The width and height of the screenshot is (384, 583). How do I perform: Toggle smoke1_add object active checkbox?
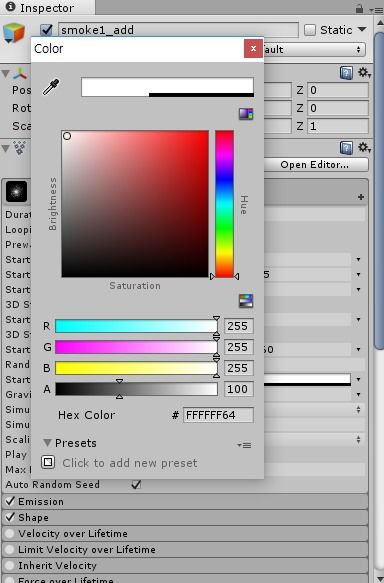[46, 30]
